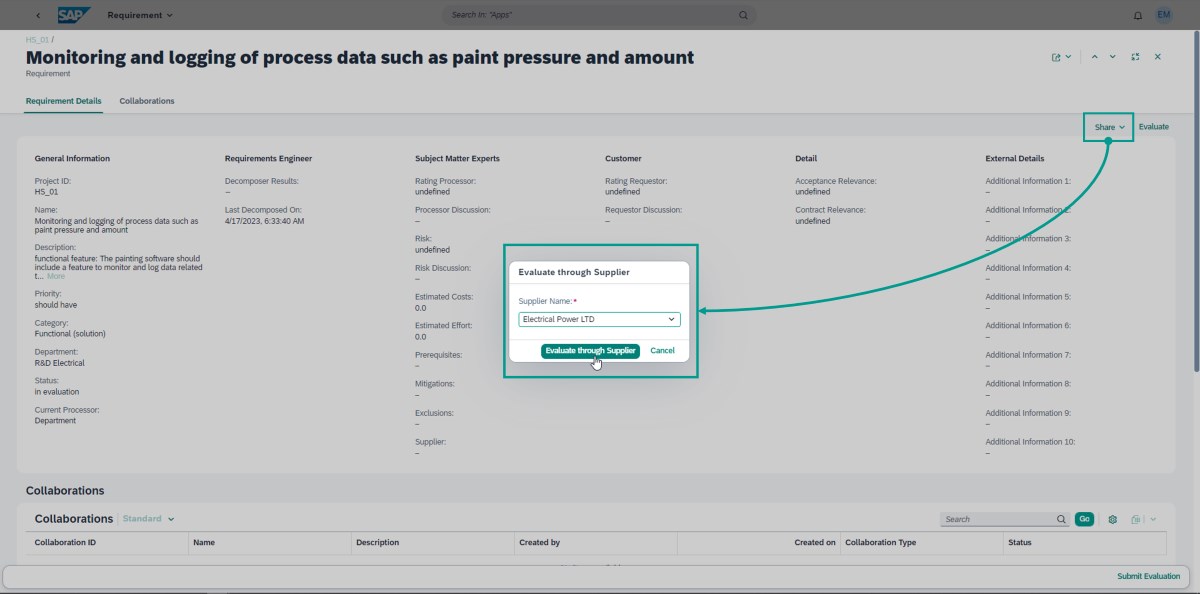Click the 'Evaluate through Supplier' dialog title
Image resolution: width=1200 pixels, height=594 pixels.
tap(574, 272)
